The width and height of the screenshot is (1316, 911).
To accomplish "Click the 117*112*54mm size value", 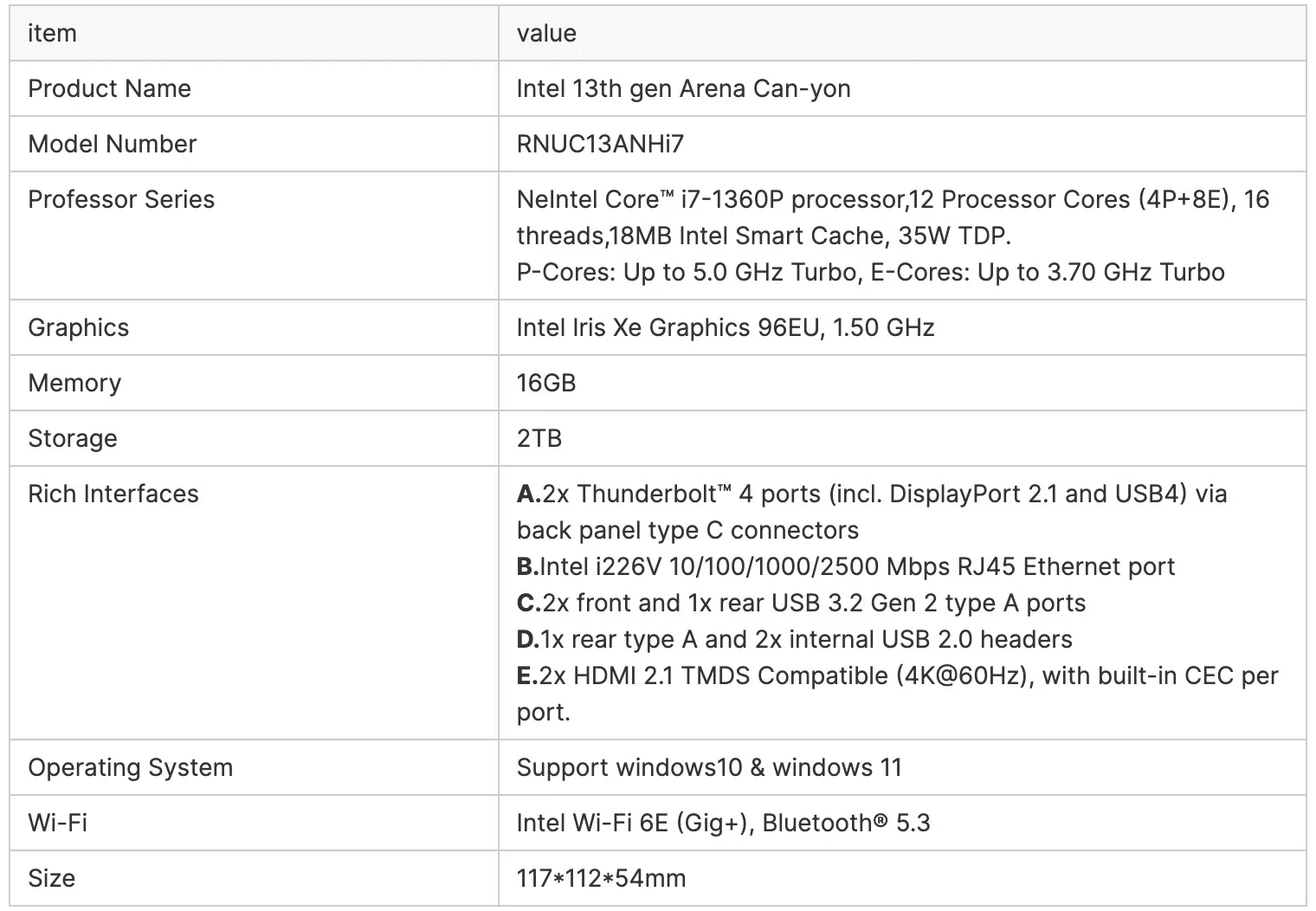I will coord(601,879).
